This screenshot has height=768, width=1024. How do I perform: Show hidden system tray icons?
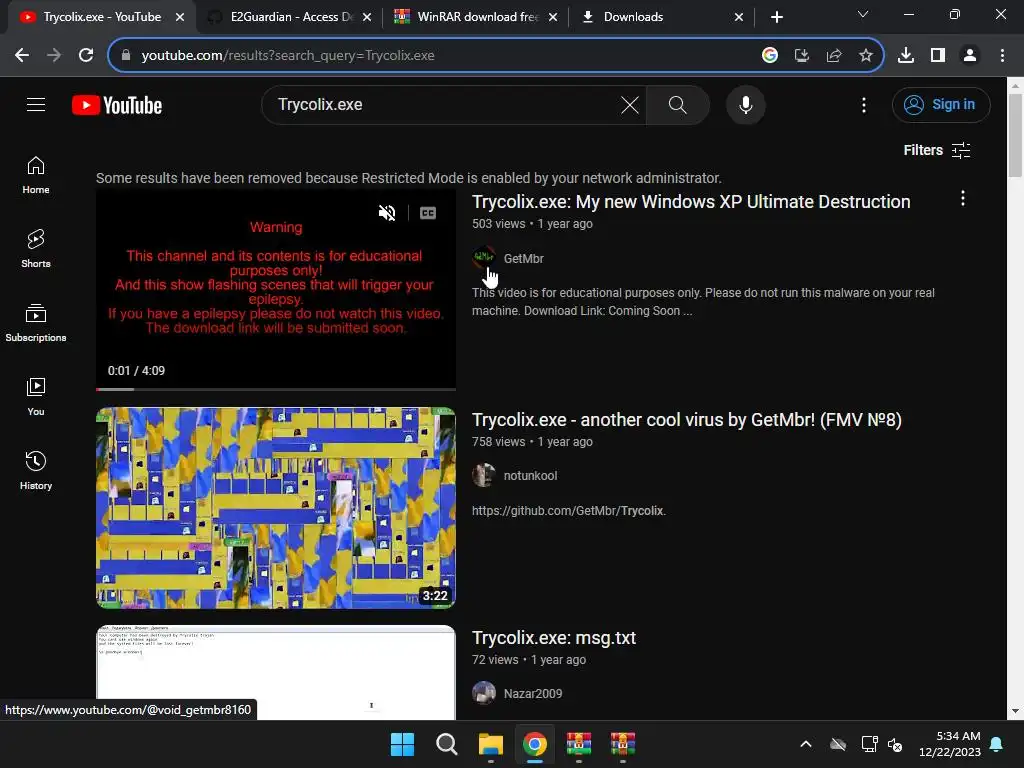tap(806, 744)
